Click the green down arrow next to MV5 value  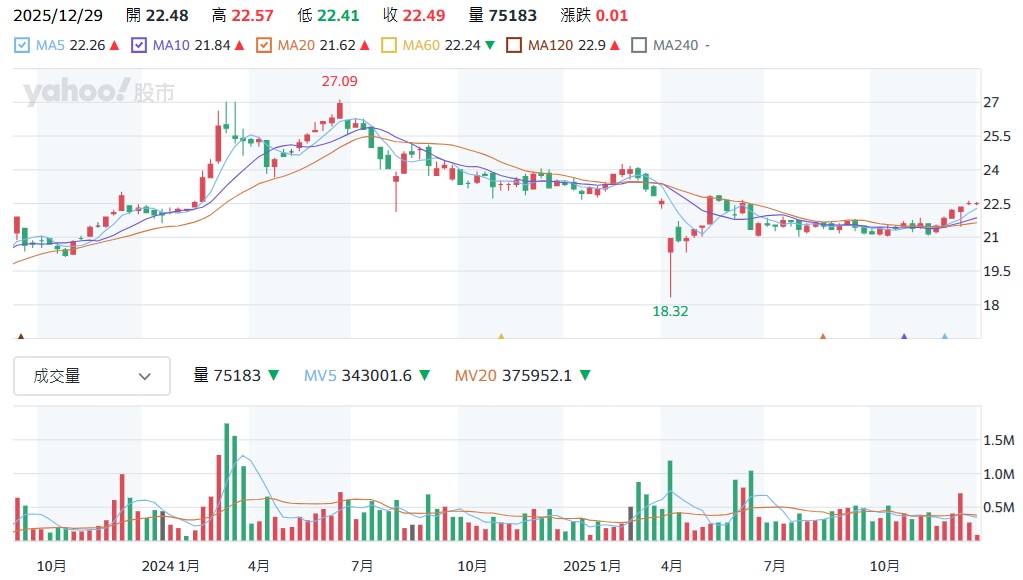pyautogui.click(x=424, y=376)
